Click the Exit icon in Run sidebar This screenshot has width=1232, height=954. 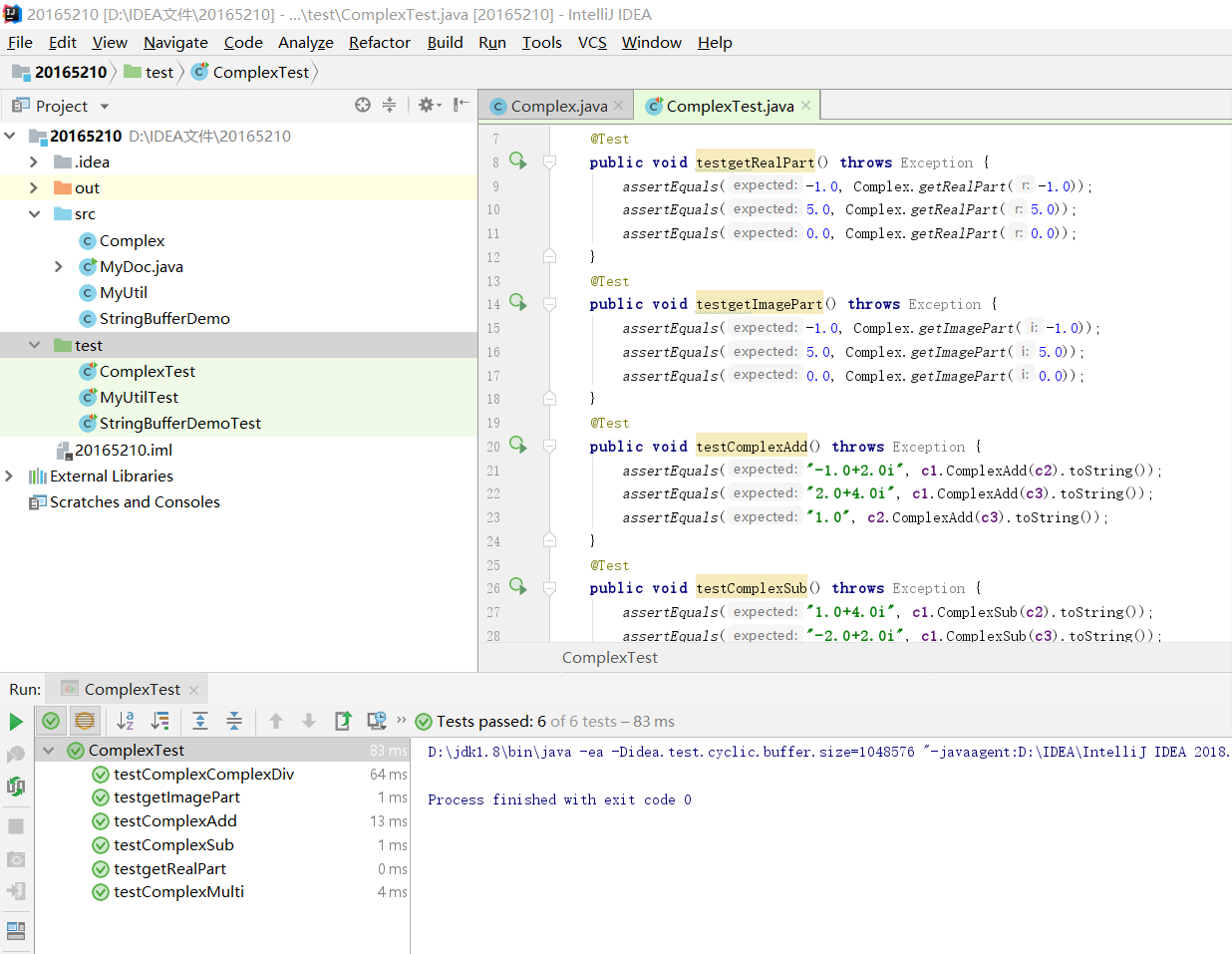click(x=15, y=891)
